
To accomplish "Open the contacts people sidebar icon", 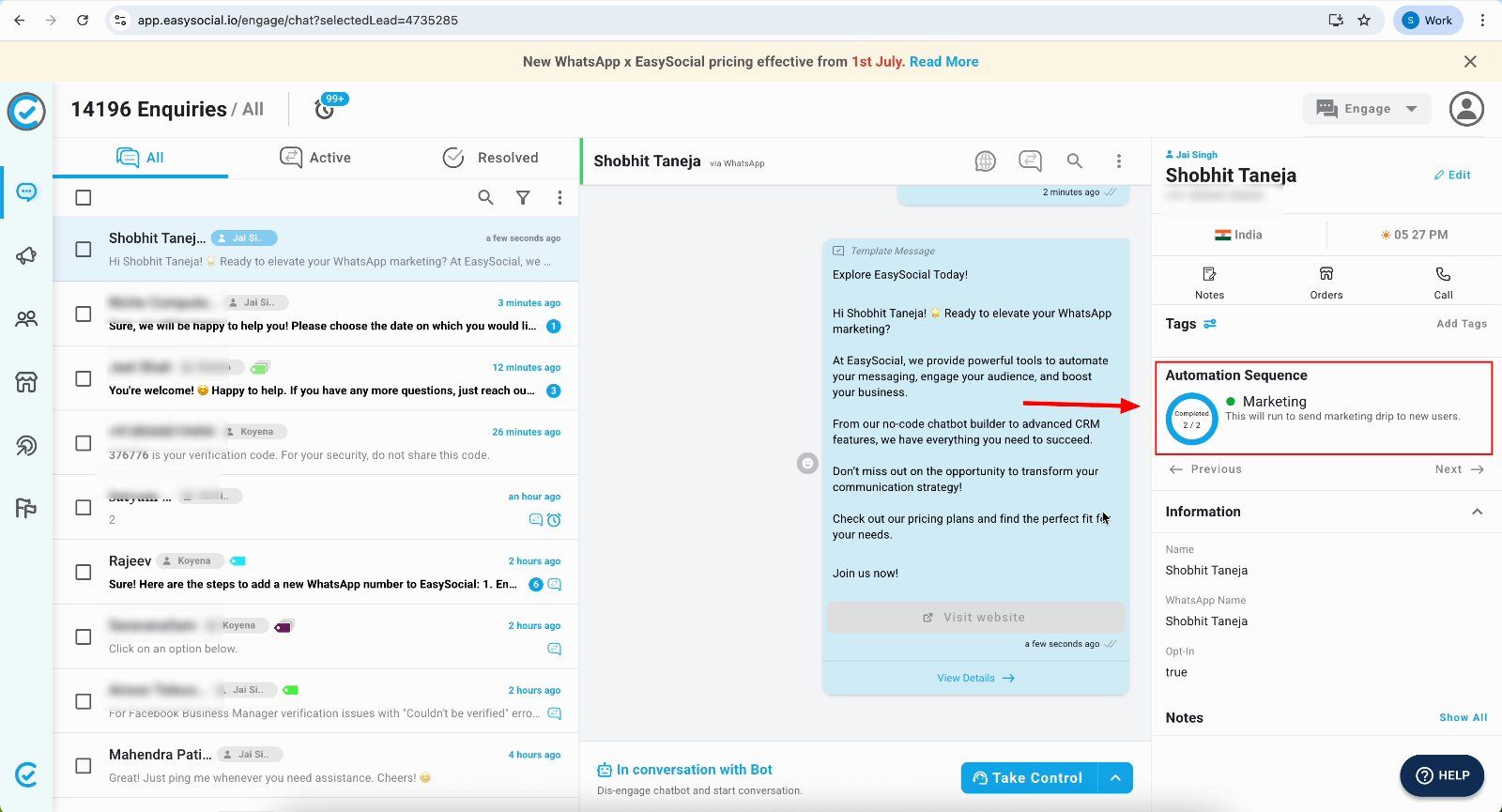I will tap(26, 319).
